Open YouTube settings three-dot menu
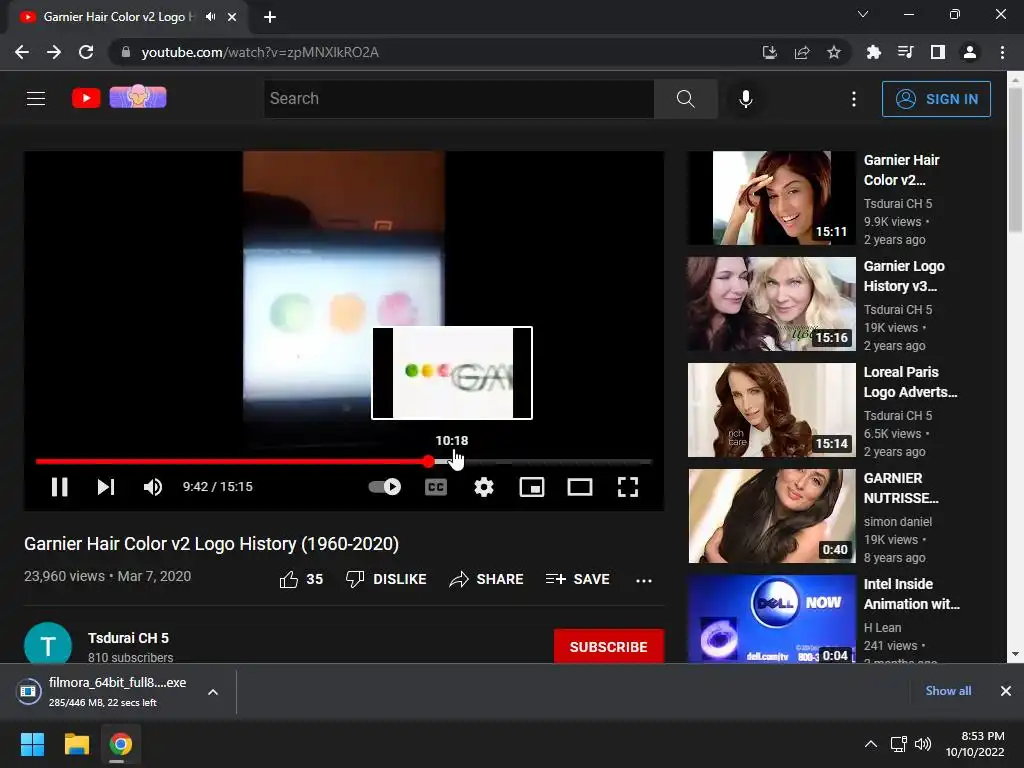 854,99
